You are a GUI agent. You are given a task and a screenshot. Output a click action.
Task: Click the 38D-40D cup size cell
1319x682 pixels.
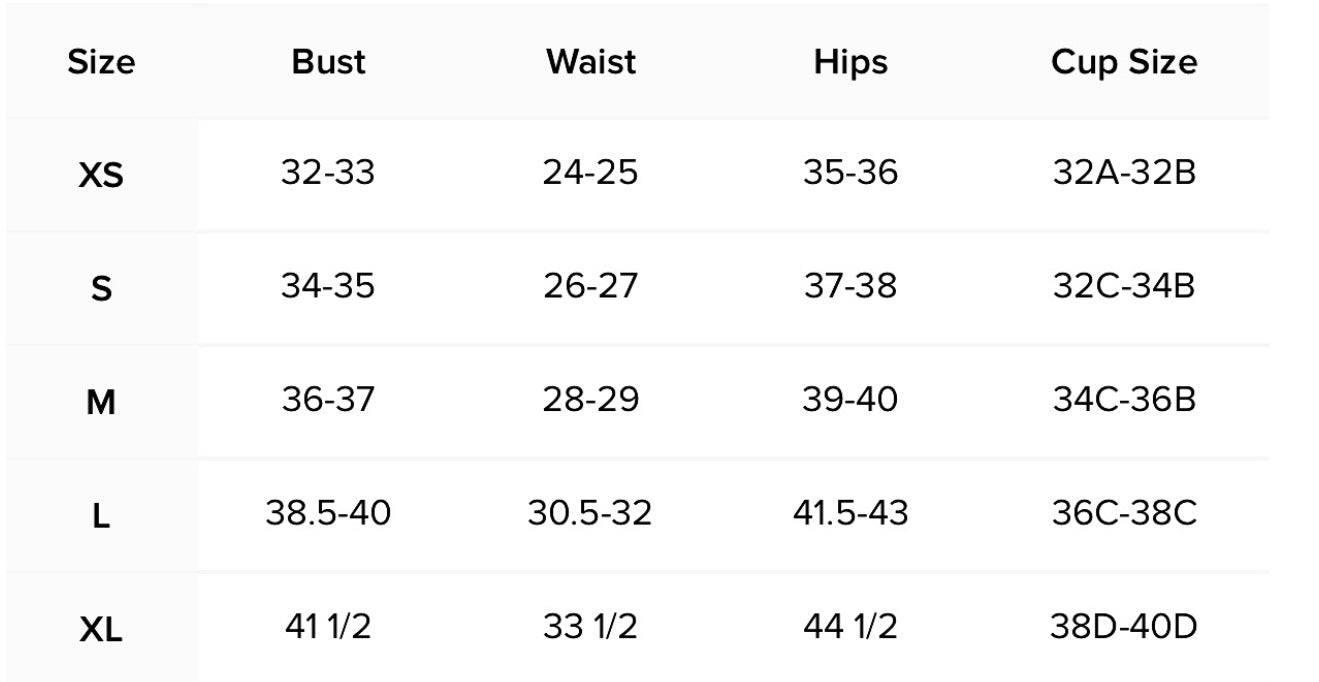tap(1124, 627)
